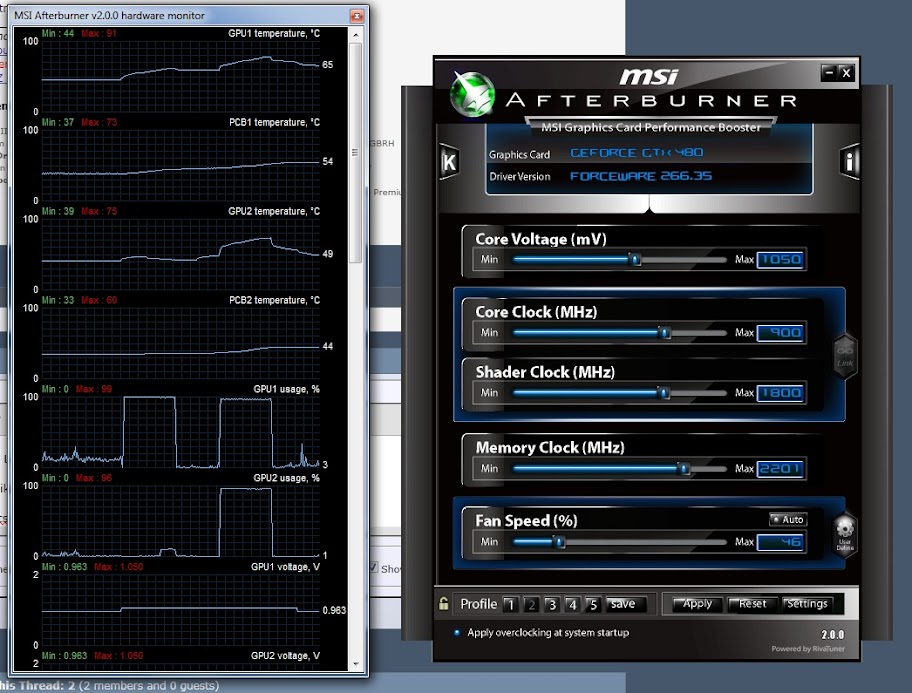
Task: Click the Forceware 266.35 driver version text
Action: [641, 176]
